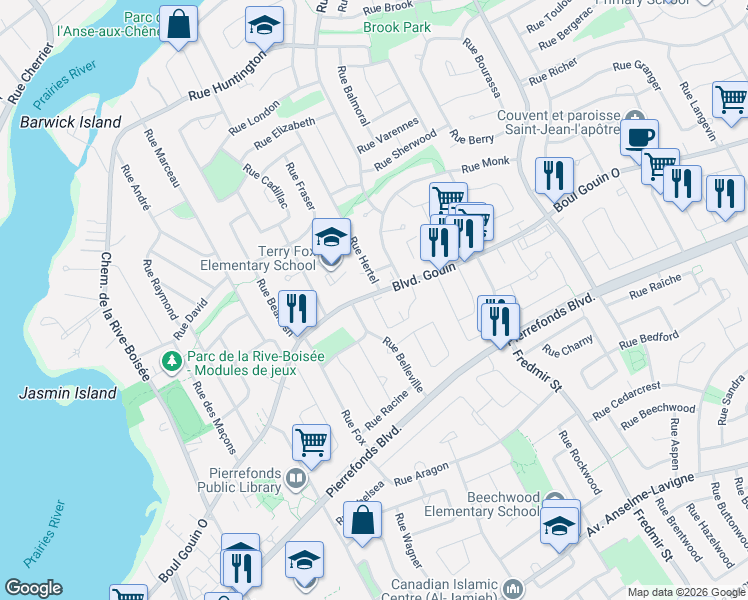The width and height of the screenshot is (748, 600).
Task: Open Pierrefonds Public Library label
Action: click(x=239, y=480)
